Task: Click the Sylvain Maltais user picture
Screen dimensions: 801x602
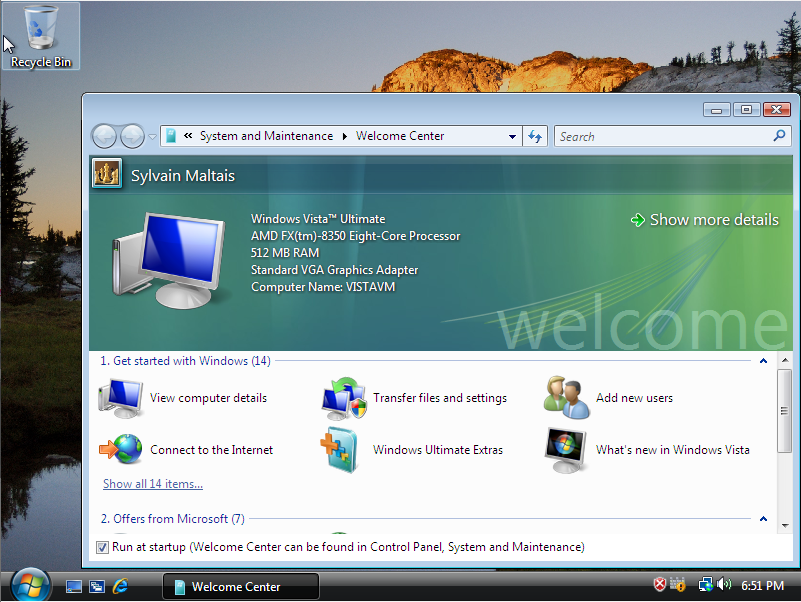Action: pos(107,174)
